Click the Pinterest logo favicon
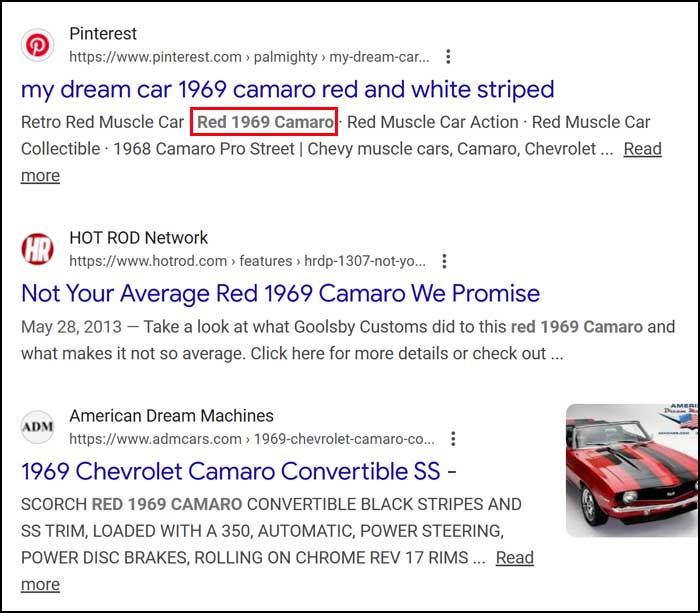Image resolution: width=700 pixels, height=613 pixels. (38, 45)
